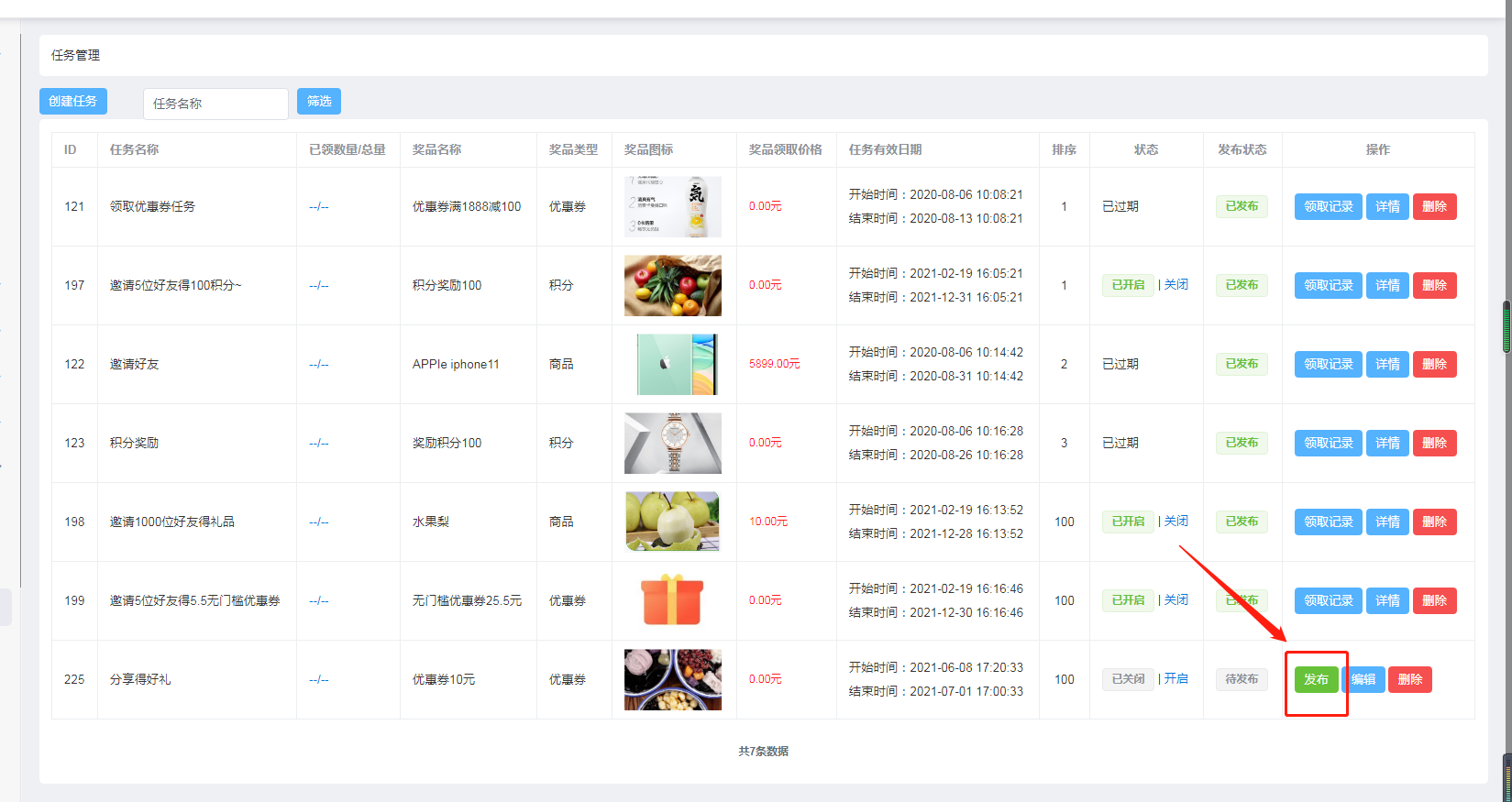Edit task 225 分享得好礼
Screen dimensions: 1512x802
1364,679
